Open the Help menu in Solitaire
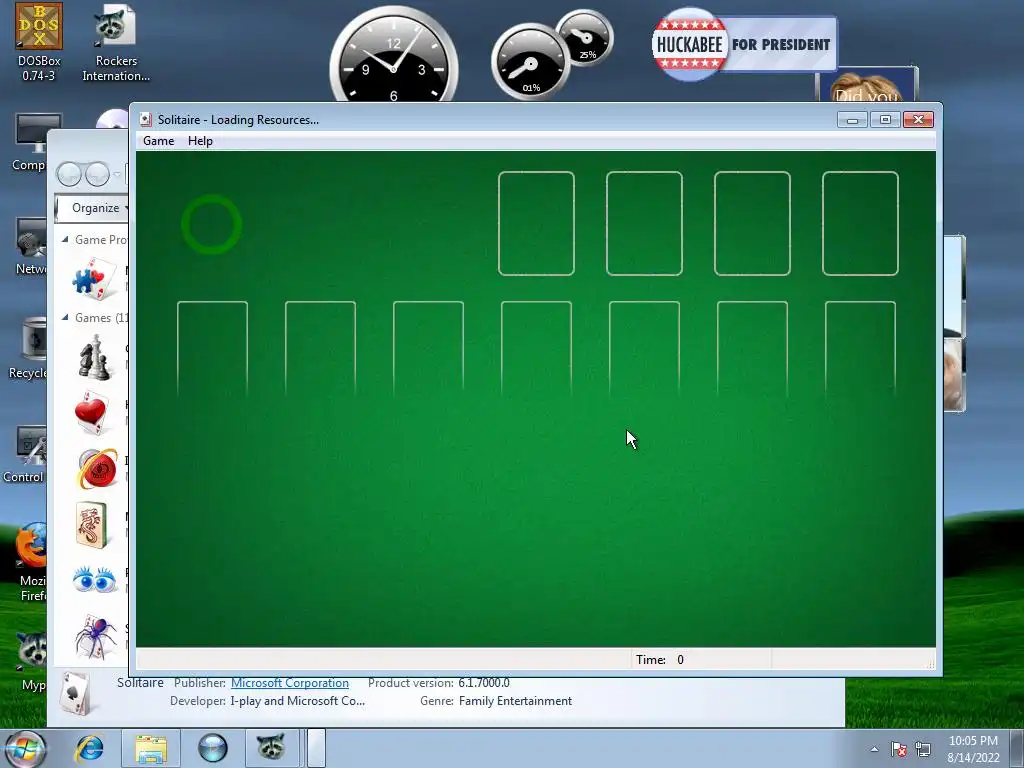Screen dimensions: 1024x768 [x=200, y=141]
